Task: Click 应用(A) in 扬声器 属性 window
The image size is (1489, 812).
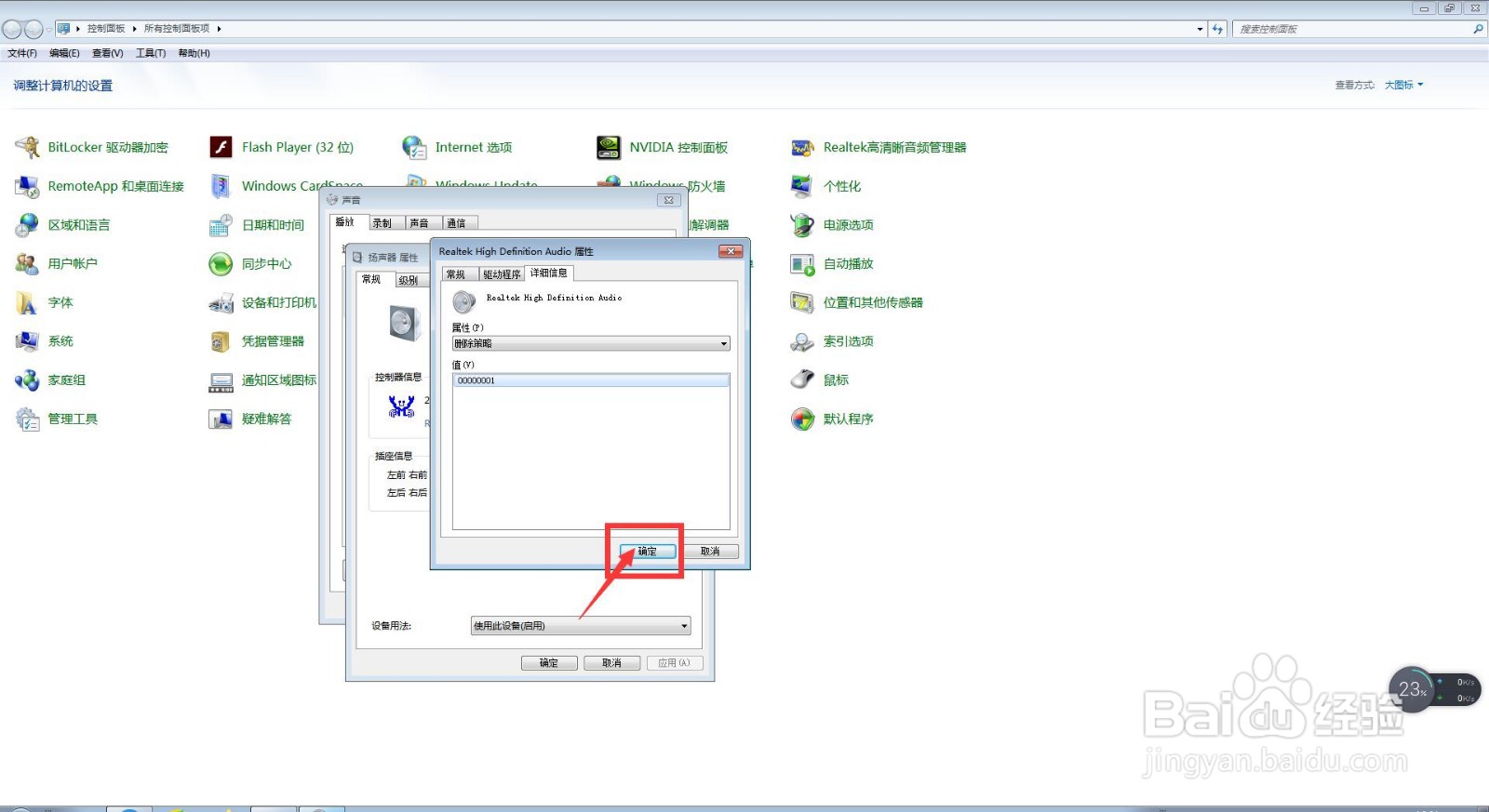Action: 674,663
